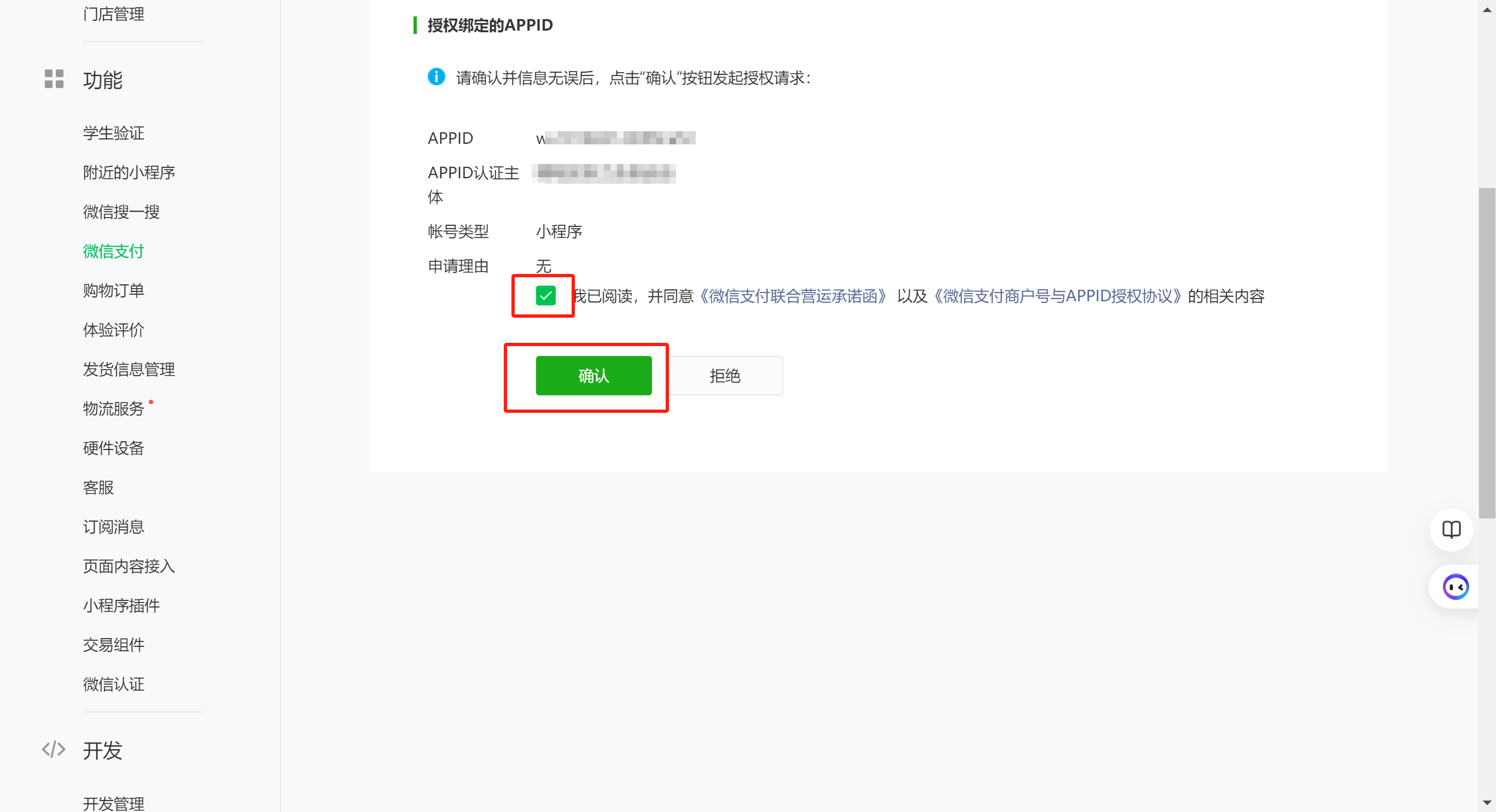Click the blue info icon
This screenshot has width=1496, height=812.
pos(436,77)
